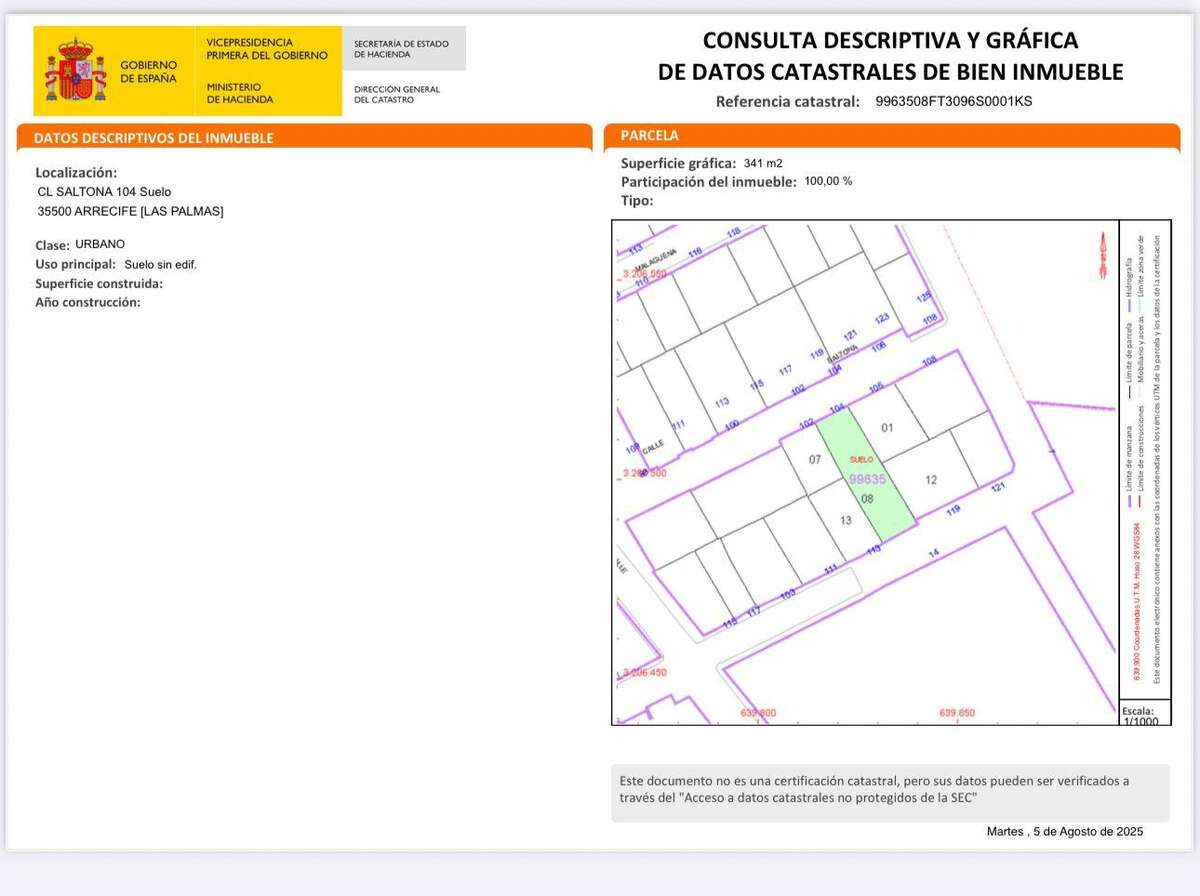1200x896 pixels.
Task: Click 'DE DATOS CATASTRALES DE BIEN INMUEBLE' line
Action: tap(890, 72)
